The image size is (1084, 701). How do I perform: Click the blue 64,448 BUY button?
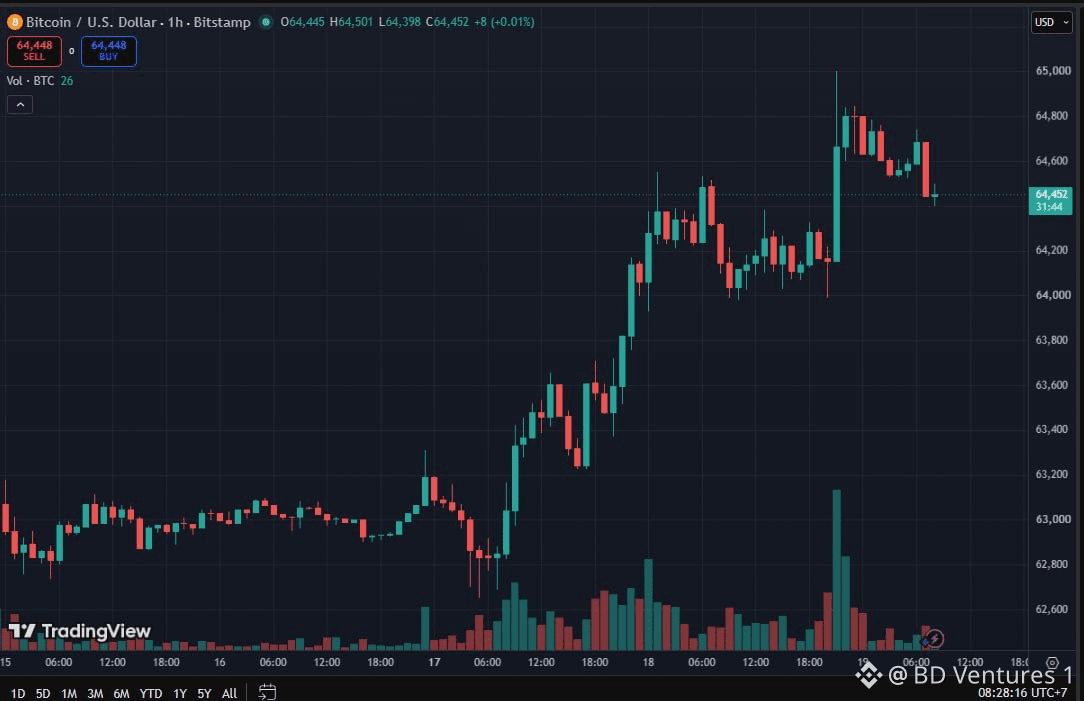pyautogui.click(x=109, y=50)
